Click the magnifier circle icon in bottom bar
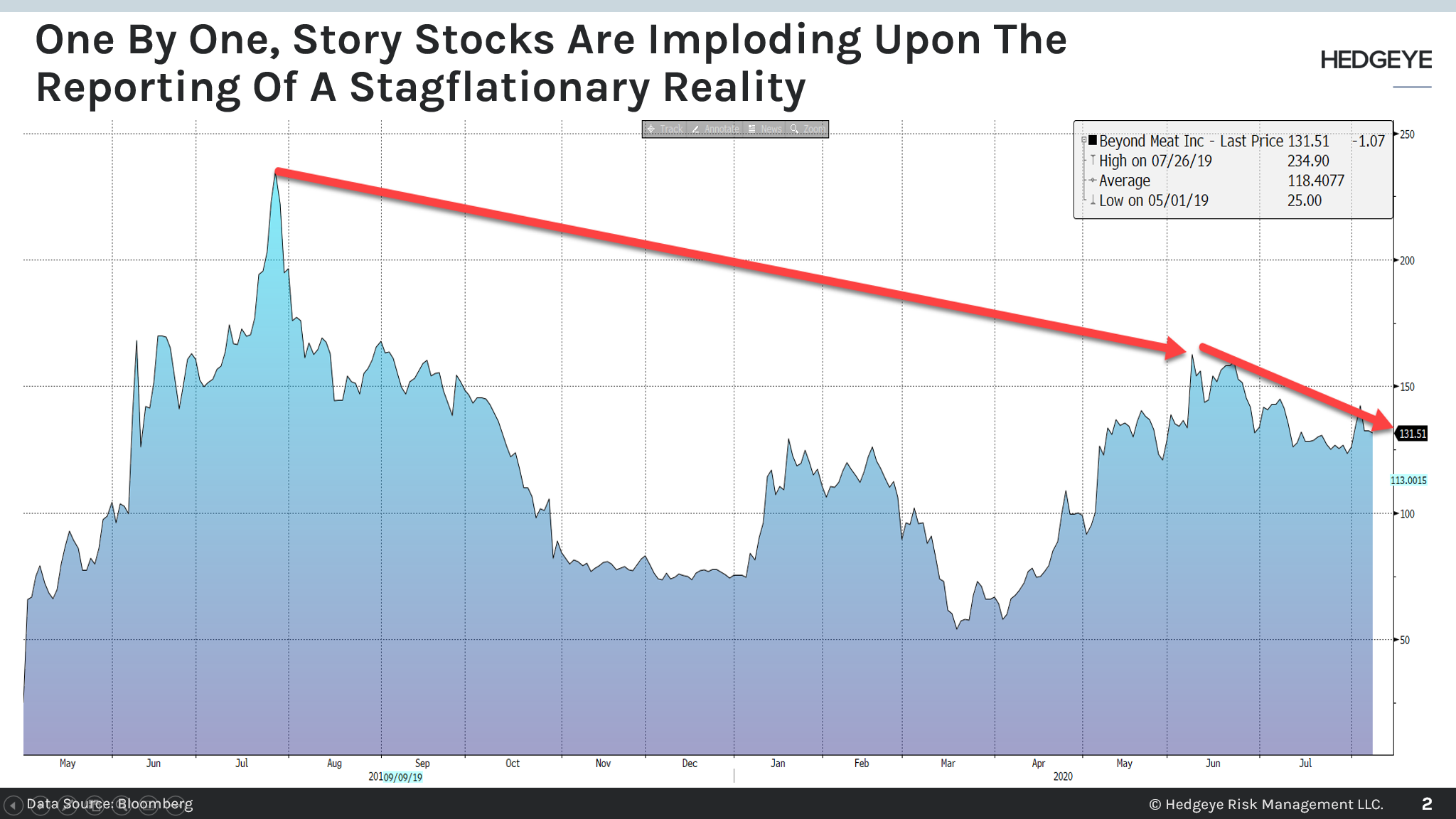This screenshot has width=1456, height=819. coord(122,804)
